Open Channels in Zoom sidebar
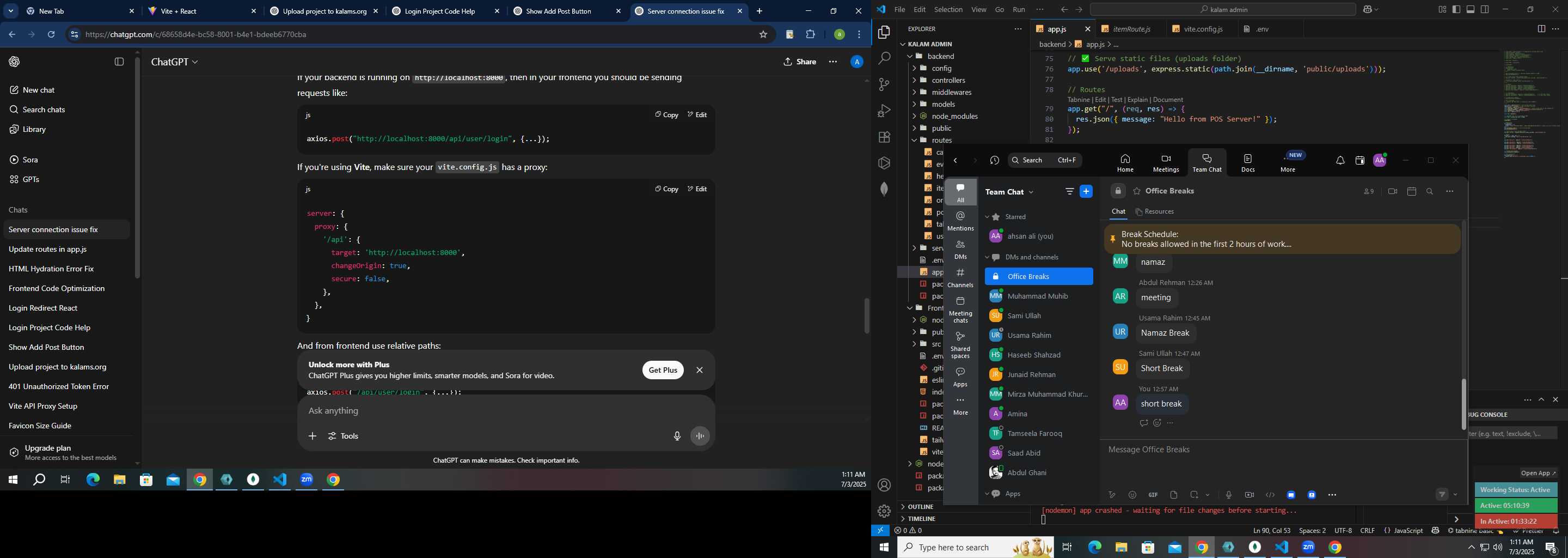1568x558 pixels. tap(960, 278)
